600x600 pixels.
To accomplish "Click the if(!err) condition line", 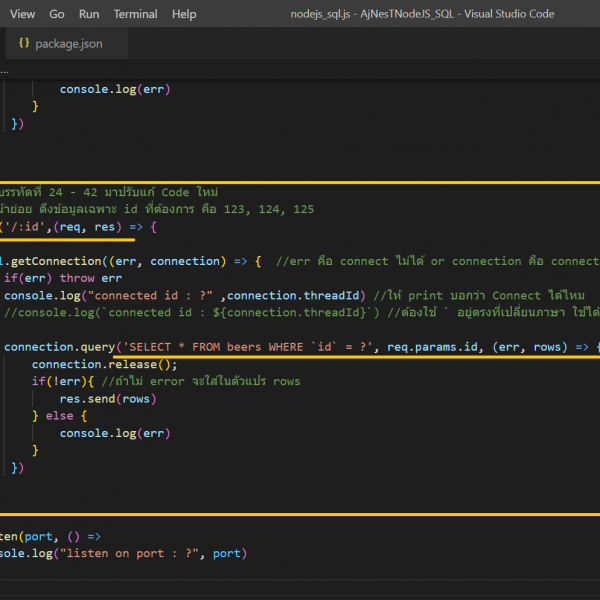I will click(x=63, y=381).
